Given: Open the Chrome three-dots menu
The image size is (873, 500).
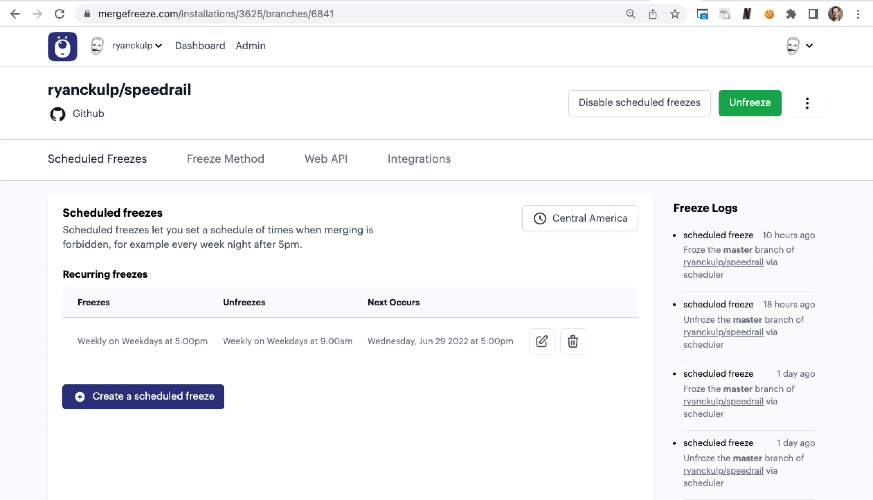Looking at the screenshot, I should point(858,14).
